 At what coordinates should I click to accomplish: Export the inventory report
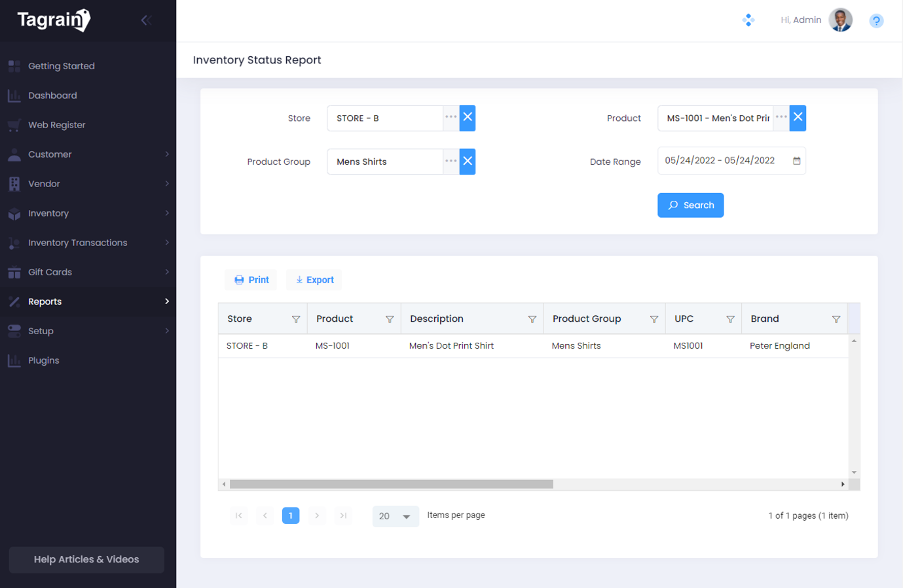point(314,280)
